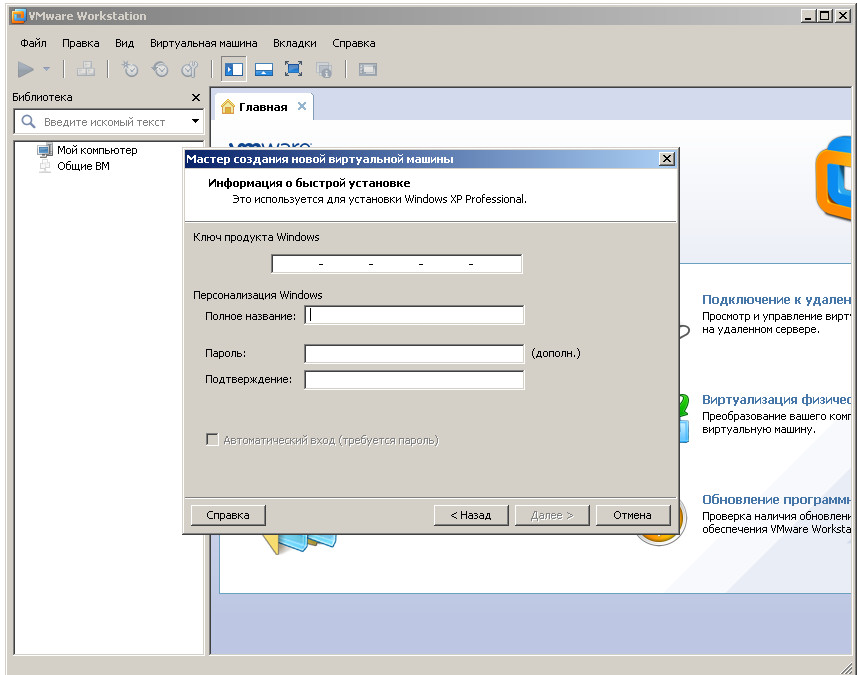Click the Windows product key field

click(x=397, y=264)
